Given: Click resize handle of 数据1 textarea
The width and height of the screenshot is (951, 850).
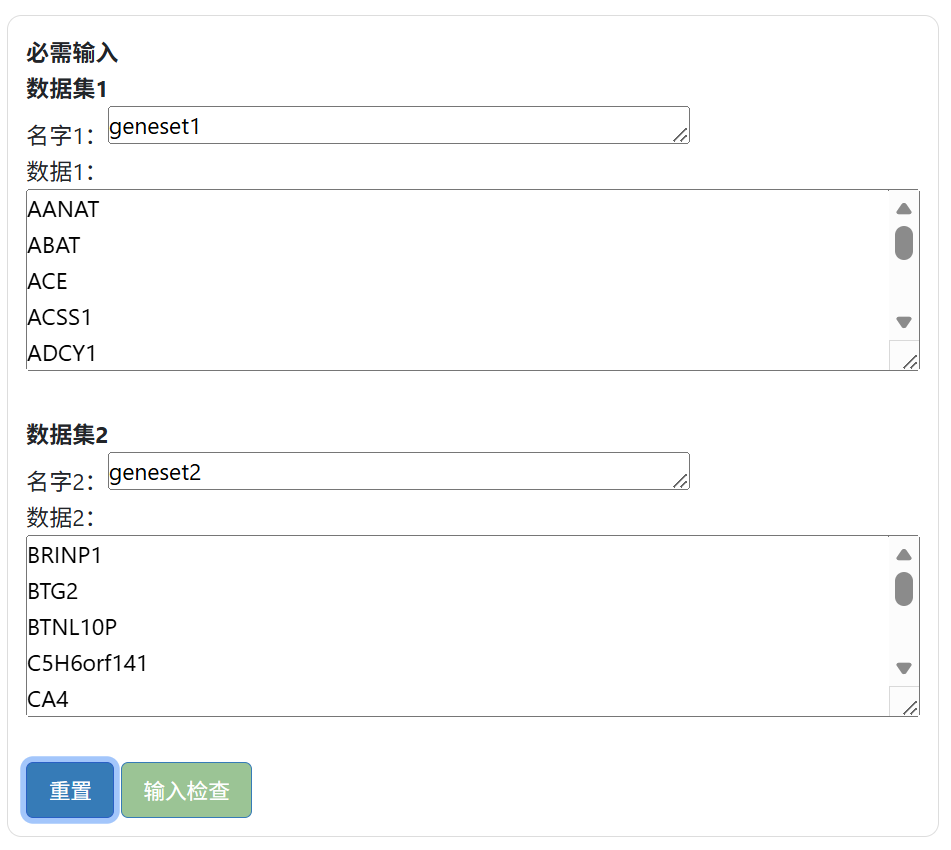Looking at the screenshot, I should click(910, 362).
